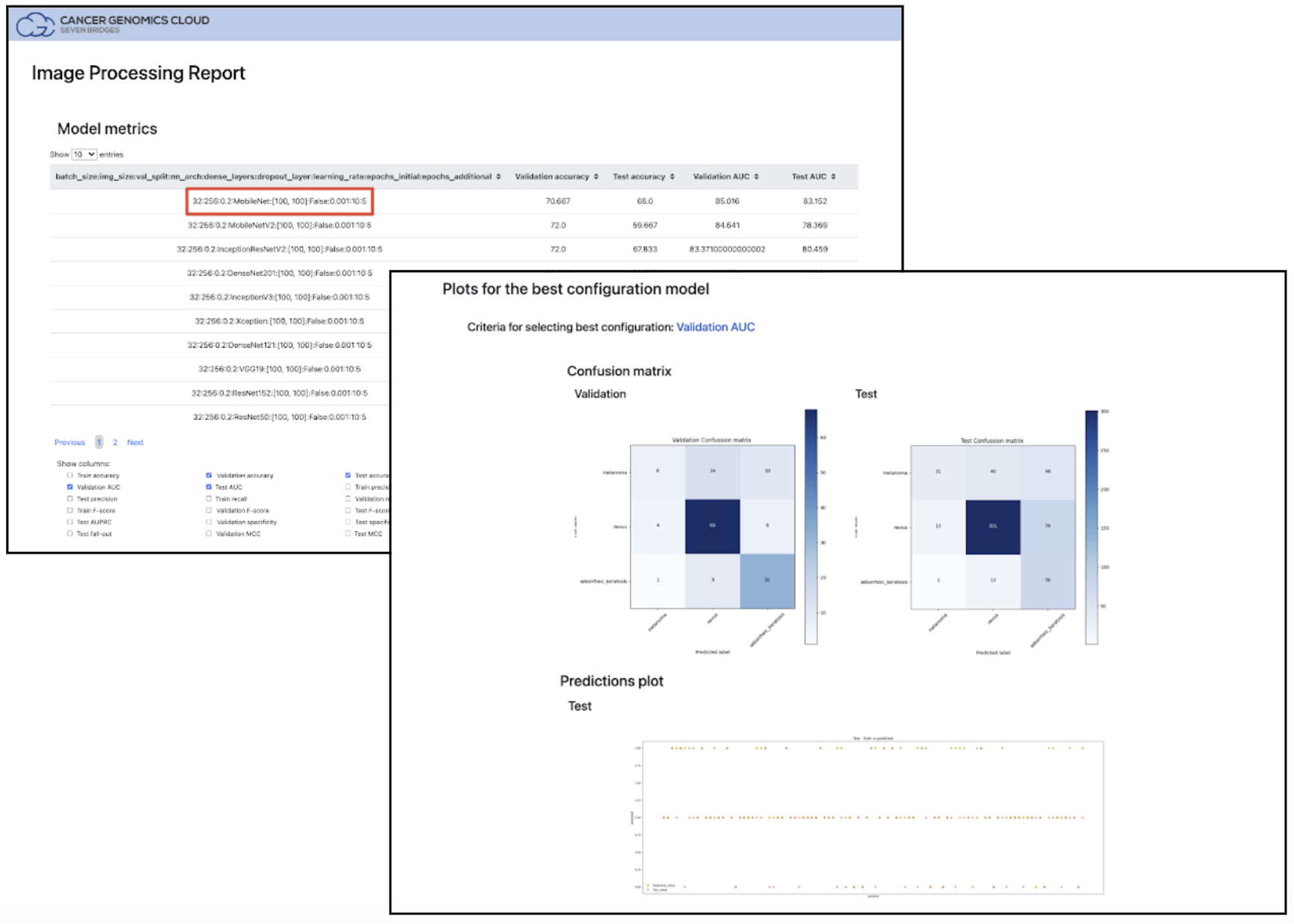The height and width of the screenshot is (924, 1294).
Task: Open the Validation AUC criteria link
Action: click(716, 327)
